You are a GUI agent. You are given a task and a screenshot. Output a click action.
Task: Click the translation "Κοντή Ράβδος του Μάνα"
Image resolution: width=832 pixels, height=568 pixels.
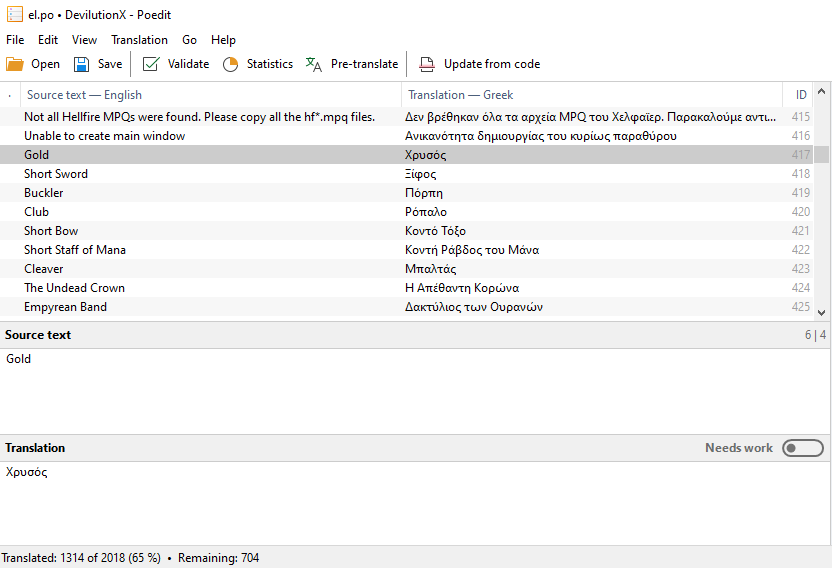click(472, 250)
